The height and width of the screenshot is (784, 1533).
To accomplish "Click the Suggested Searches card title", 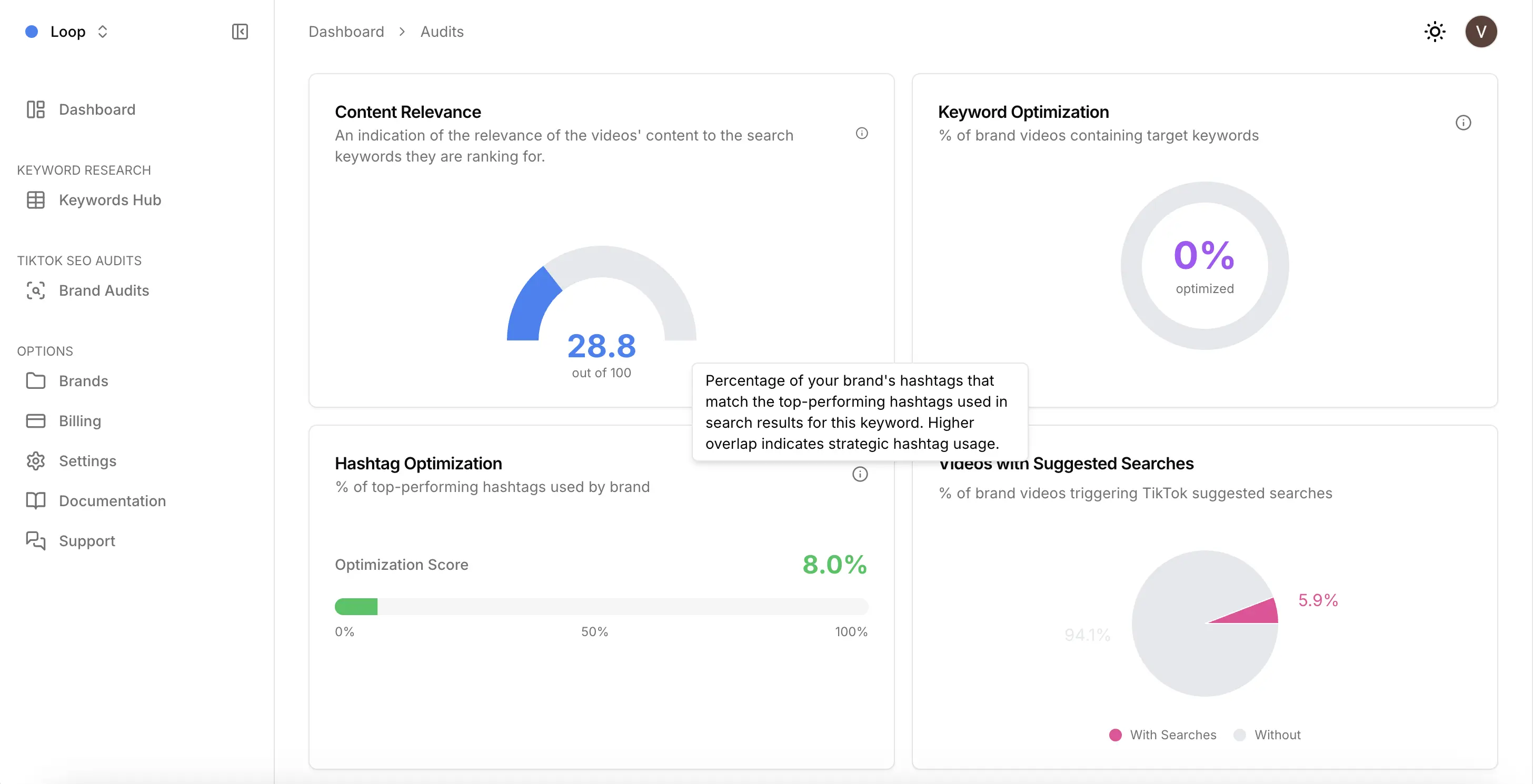I will [x=1066, y=464].
